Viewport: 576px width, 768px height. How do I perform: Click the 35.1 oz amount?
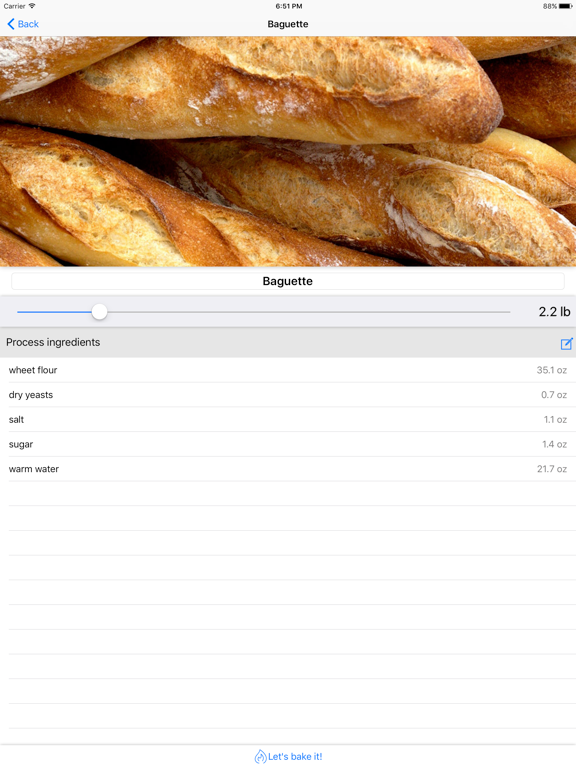[x=552, y=370]
